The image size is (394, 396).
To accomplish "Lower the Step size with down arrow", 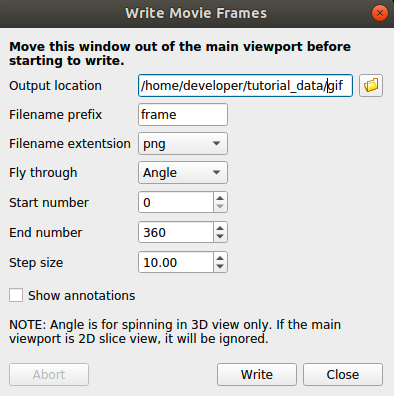I will point(220,267).
